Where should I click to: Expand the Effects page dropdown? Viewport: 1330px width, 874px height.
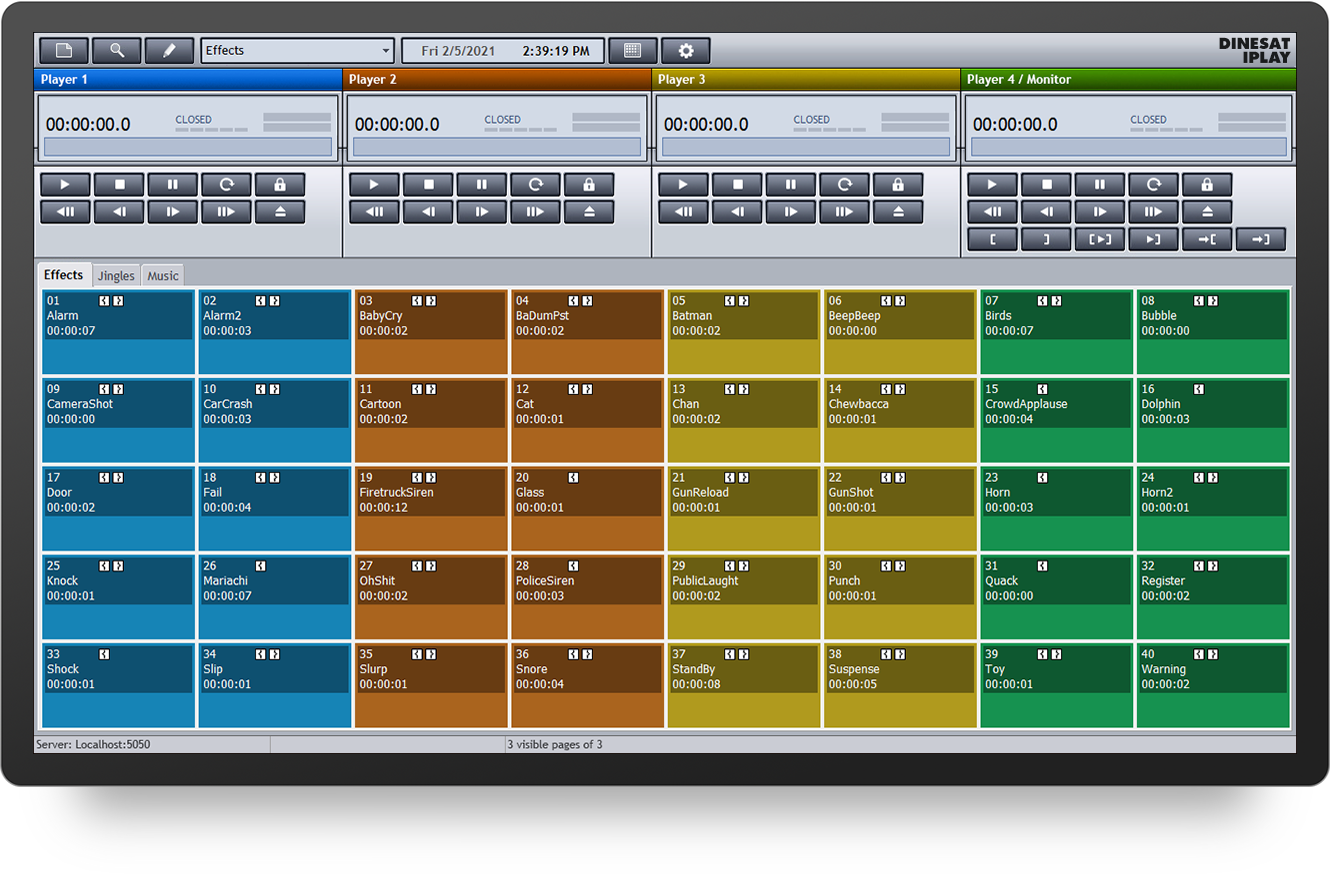pyautogui.click(x=386, y=51)
